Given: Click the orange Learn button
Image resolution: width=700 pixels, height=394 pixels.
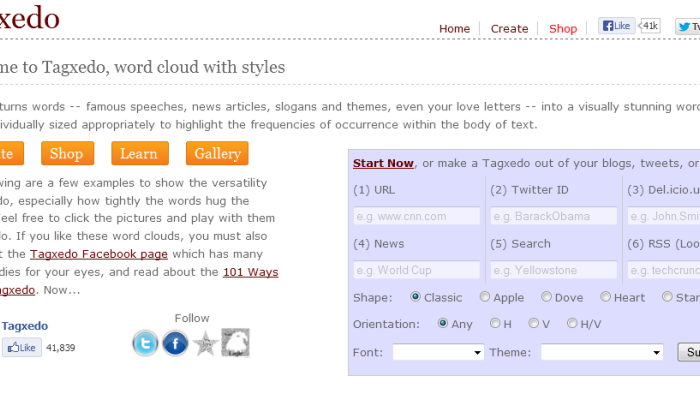Looking at the screenshot, I should tap(140, 153).
